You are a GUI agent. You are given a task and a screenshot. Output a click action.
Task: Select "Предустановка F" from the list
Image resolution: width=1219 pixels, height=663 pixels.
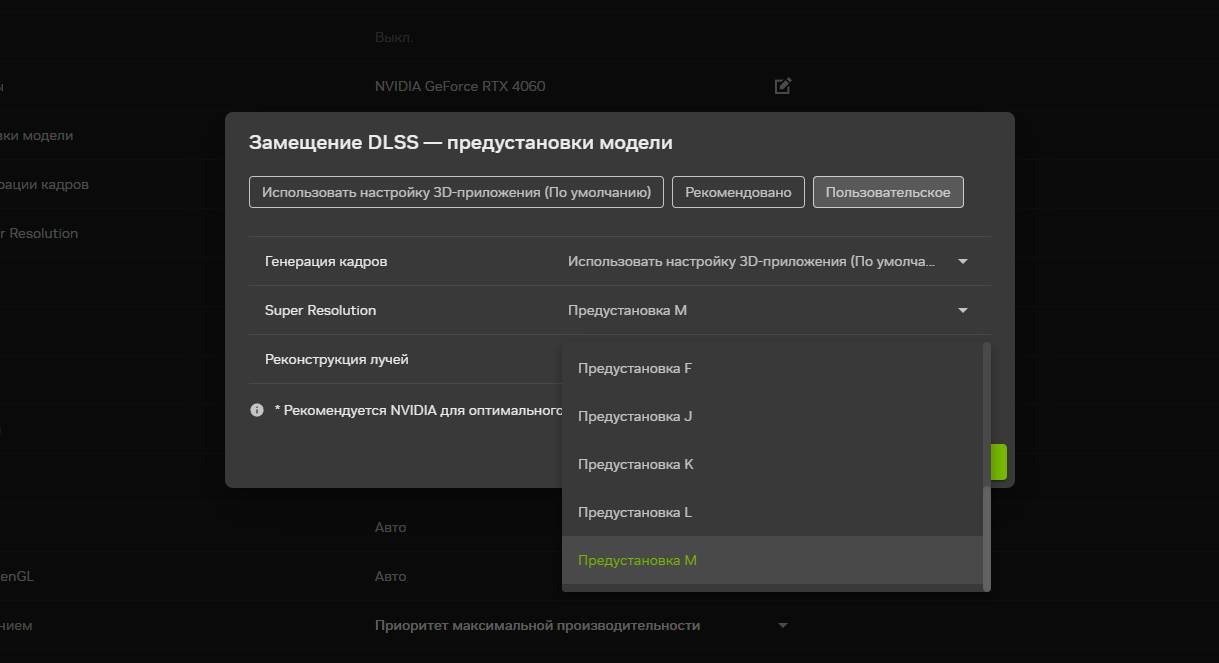634,368
